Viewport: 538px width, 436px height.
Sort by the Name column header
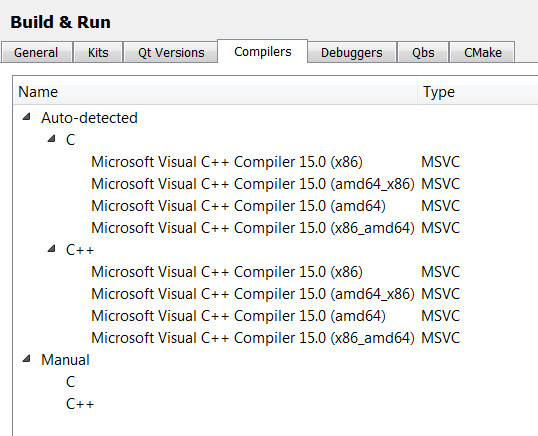[x=215, y=92]
